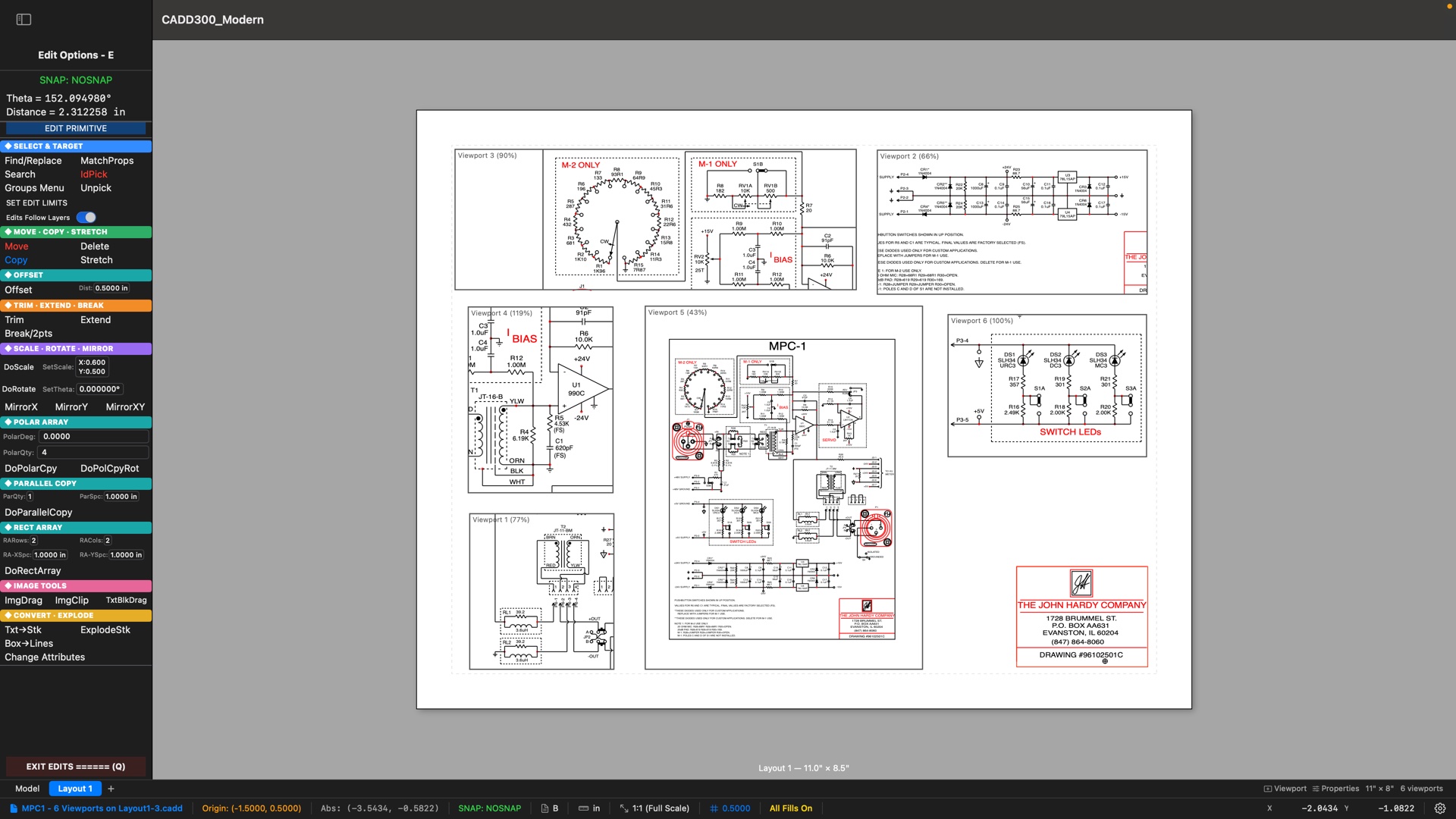1456x819 pixels.
Task: Collapse the SELECT & TARGET section
Action: pos(76,146)
